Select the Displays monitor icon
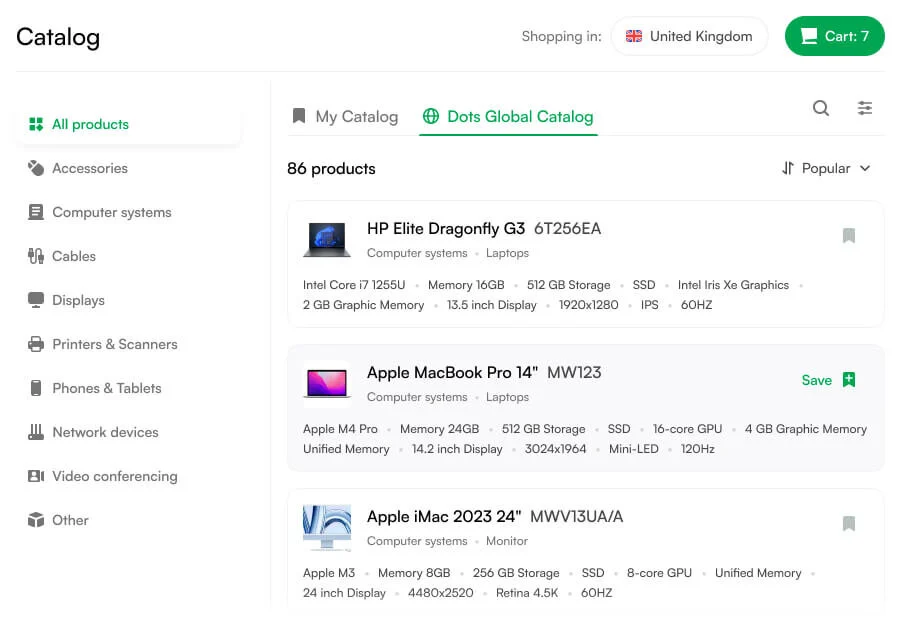The width and height of the screenshot is (901, 632). click(36, 300)
